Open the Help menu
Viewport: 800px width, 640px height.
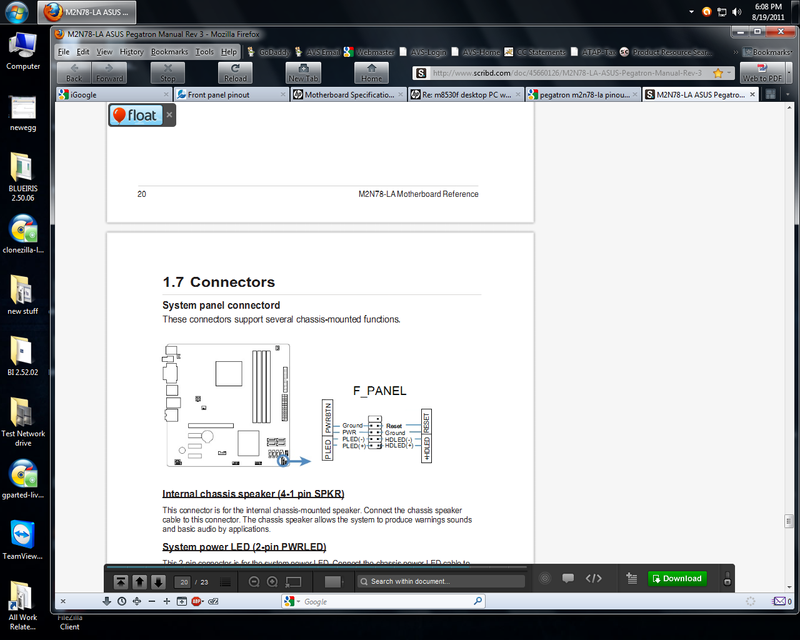tap(229, 52)
